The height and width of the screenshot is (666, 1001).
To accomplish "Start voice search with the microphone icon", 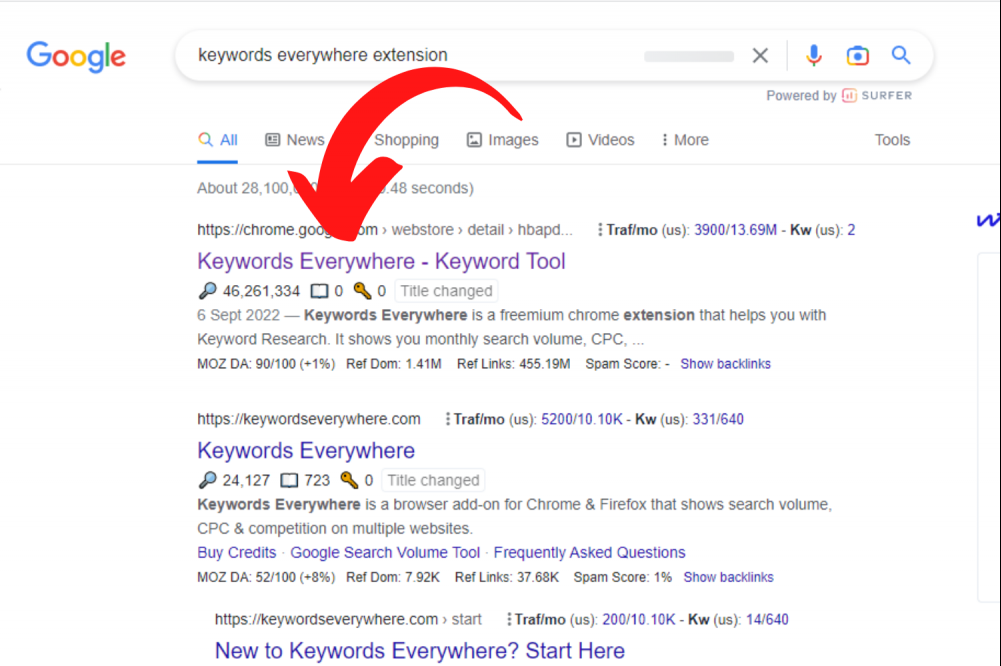I will [813, 56].
